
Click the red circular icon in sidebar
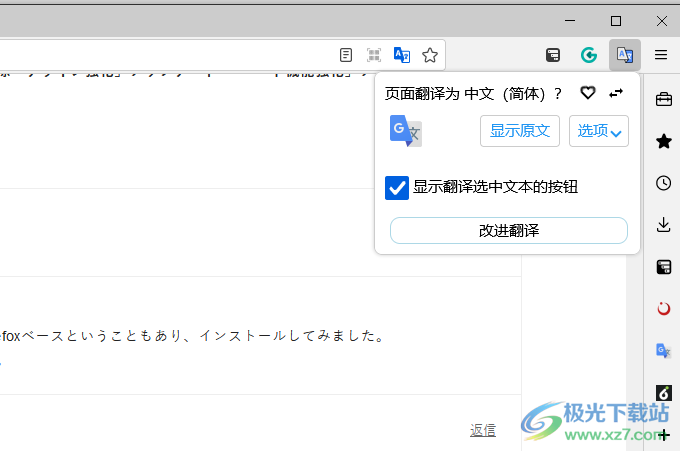pos(664,309)
